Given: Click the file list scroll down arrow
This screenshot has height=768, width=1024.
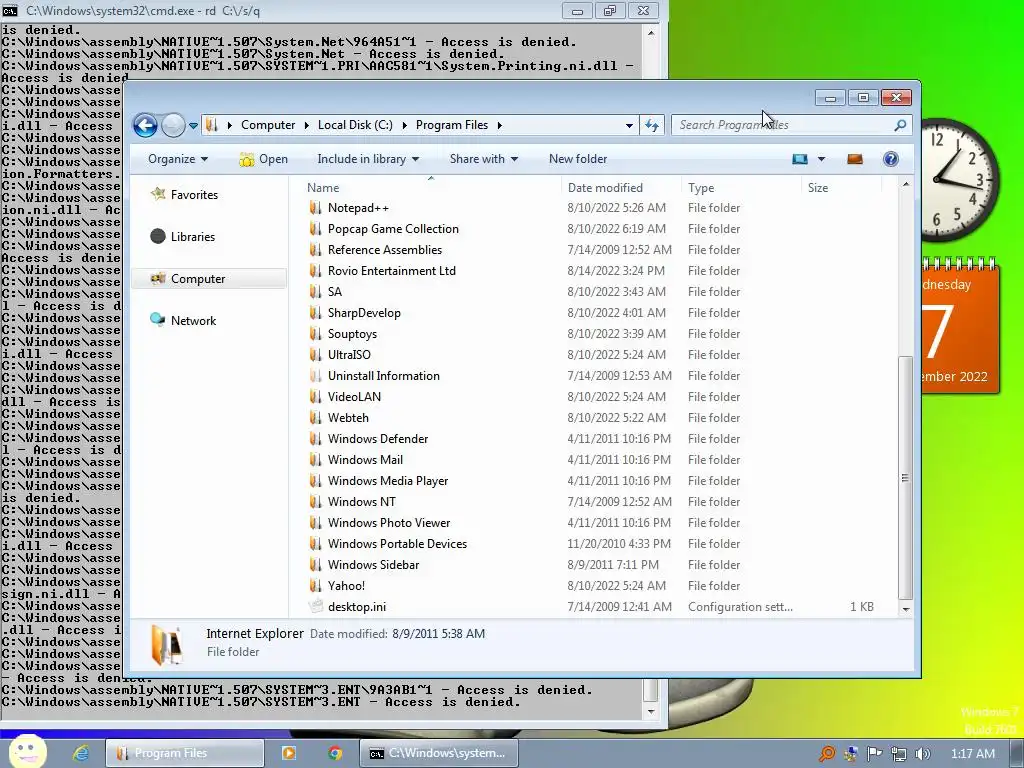Looking at the screenshot, I should tap(905, 609).
